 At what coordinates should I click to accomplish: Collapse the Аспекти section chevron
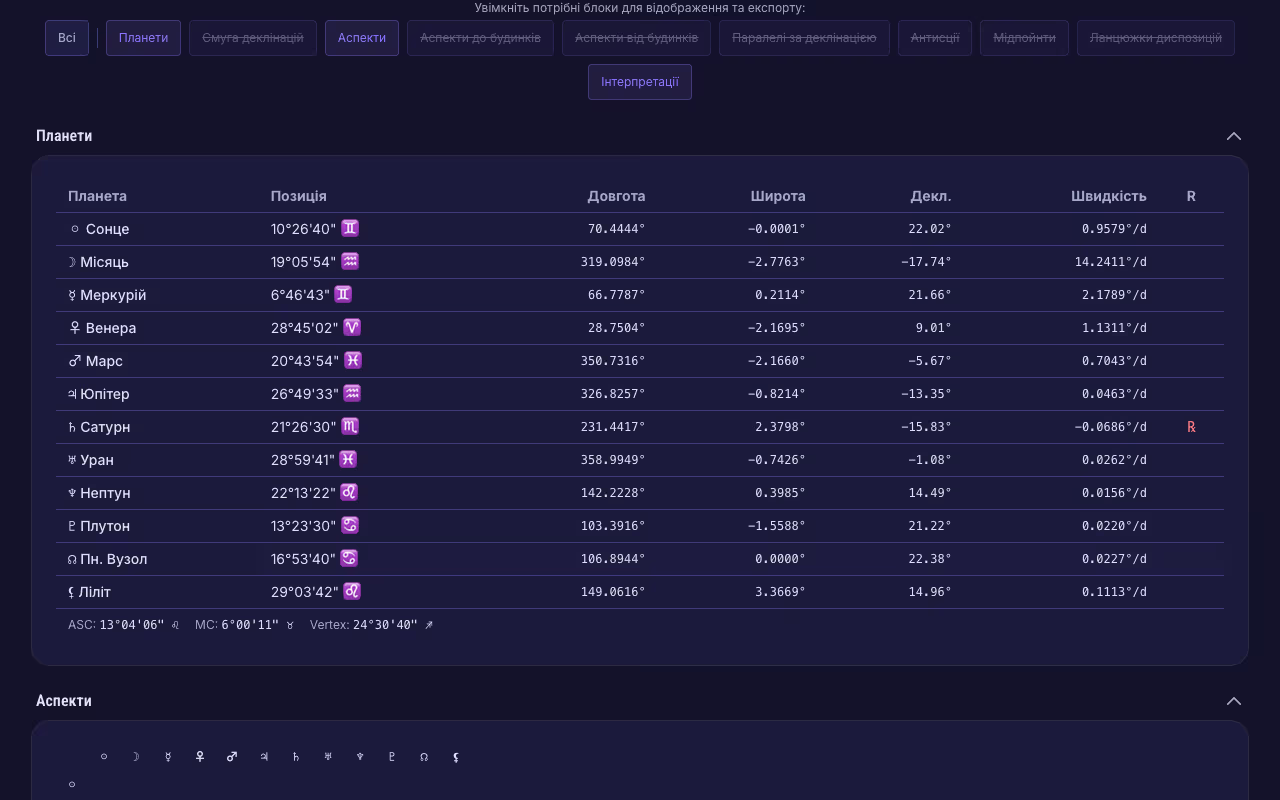[1233, 701]
